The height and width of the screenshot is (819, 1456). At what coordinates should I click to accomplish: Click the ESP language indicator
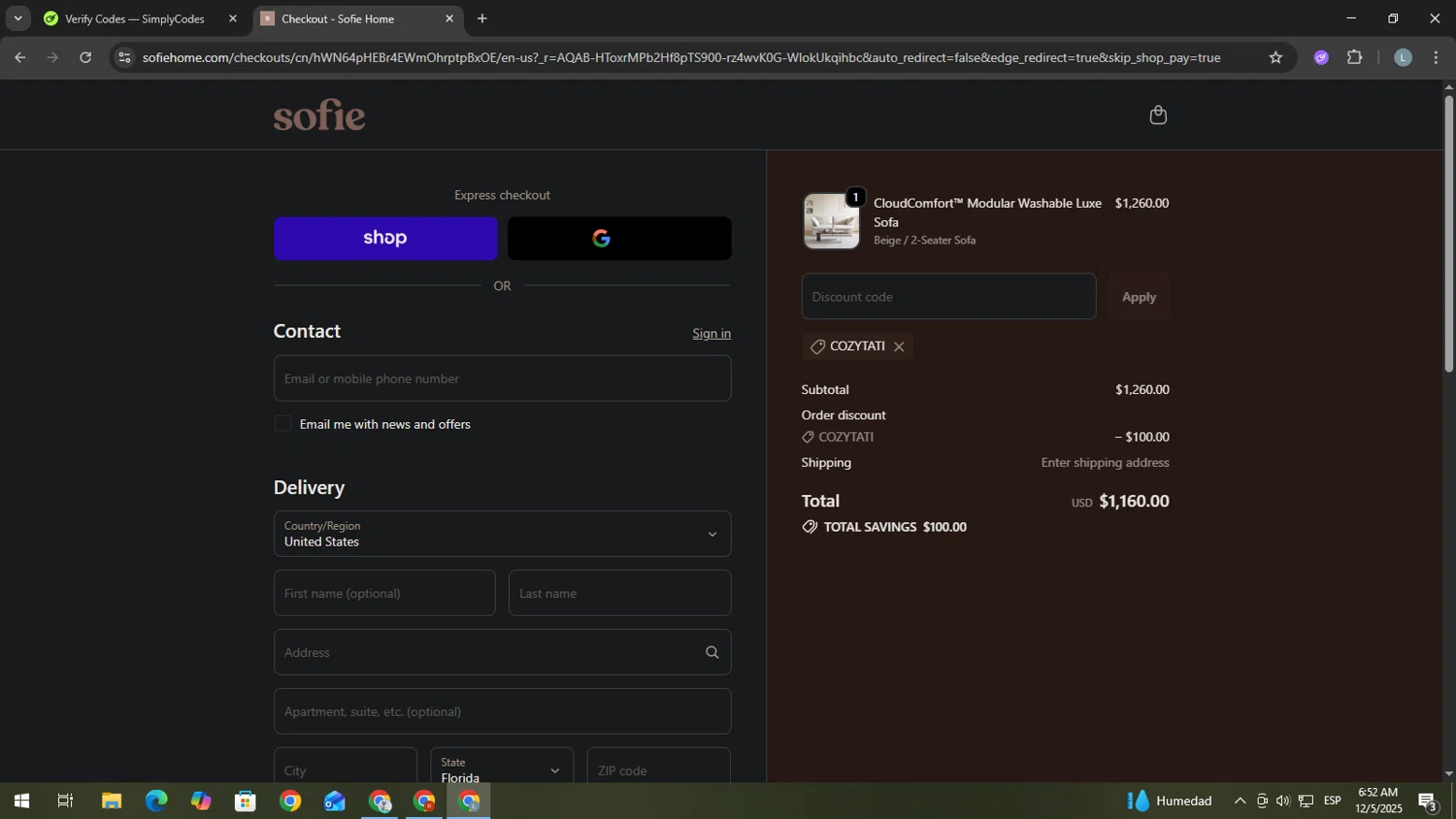pyautogui.click(x=1333, y=801)
